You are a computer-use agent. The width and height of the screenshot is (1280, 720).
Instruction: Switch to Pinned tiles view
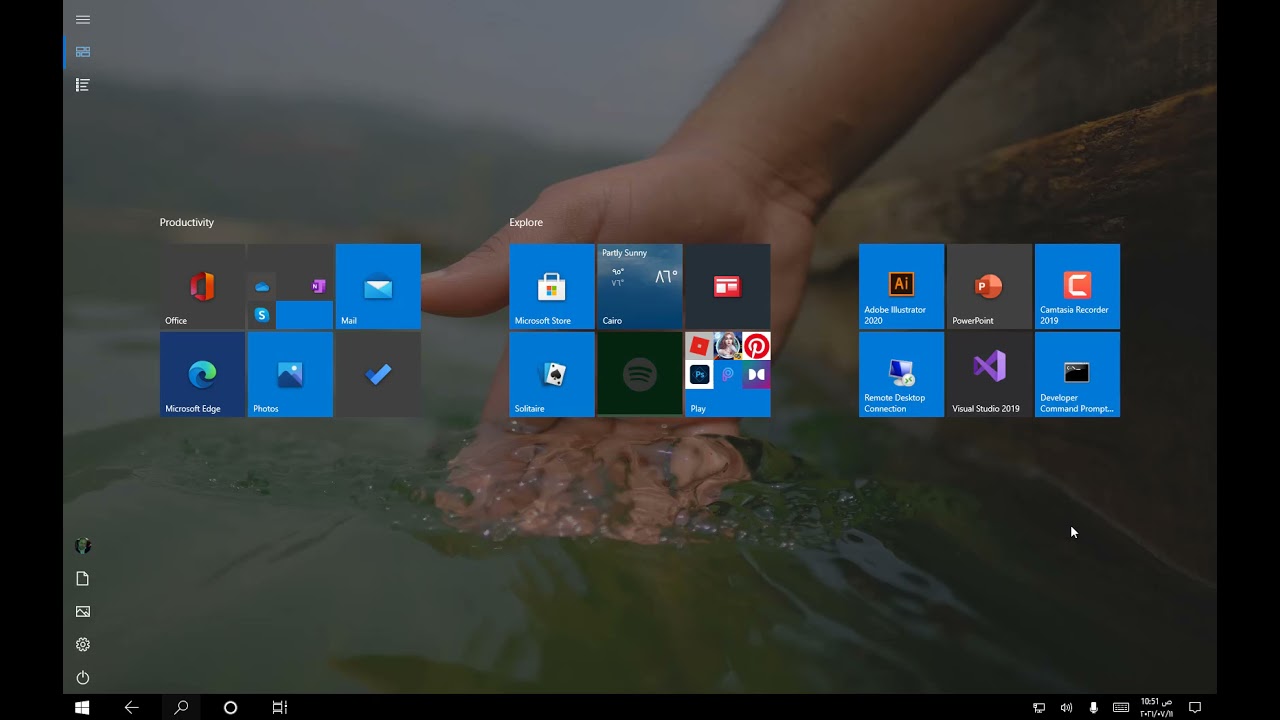point(83,52)
